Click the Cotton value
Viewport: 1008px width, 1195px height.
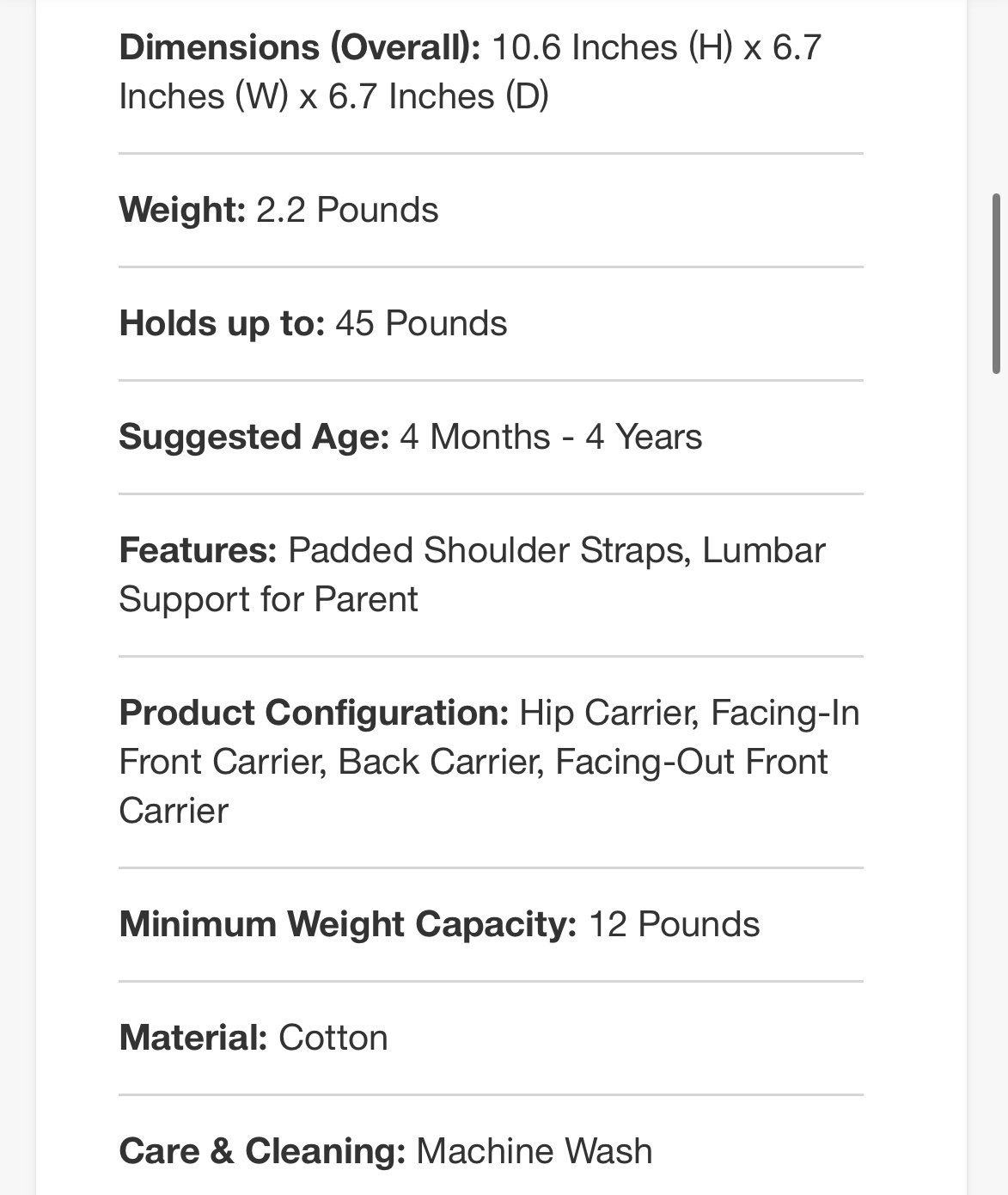coord(333,1038)
